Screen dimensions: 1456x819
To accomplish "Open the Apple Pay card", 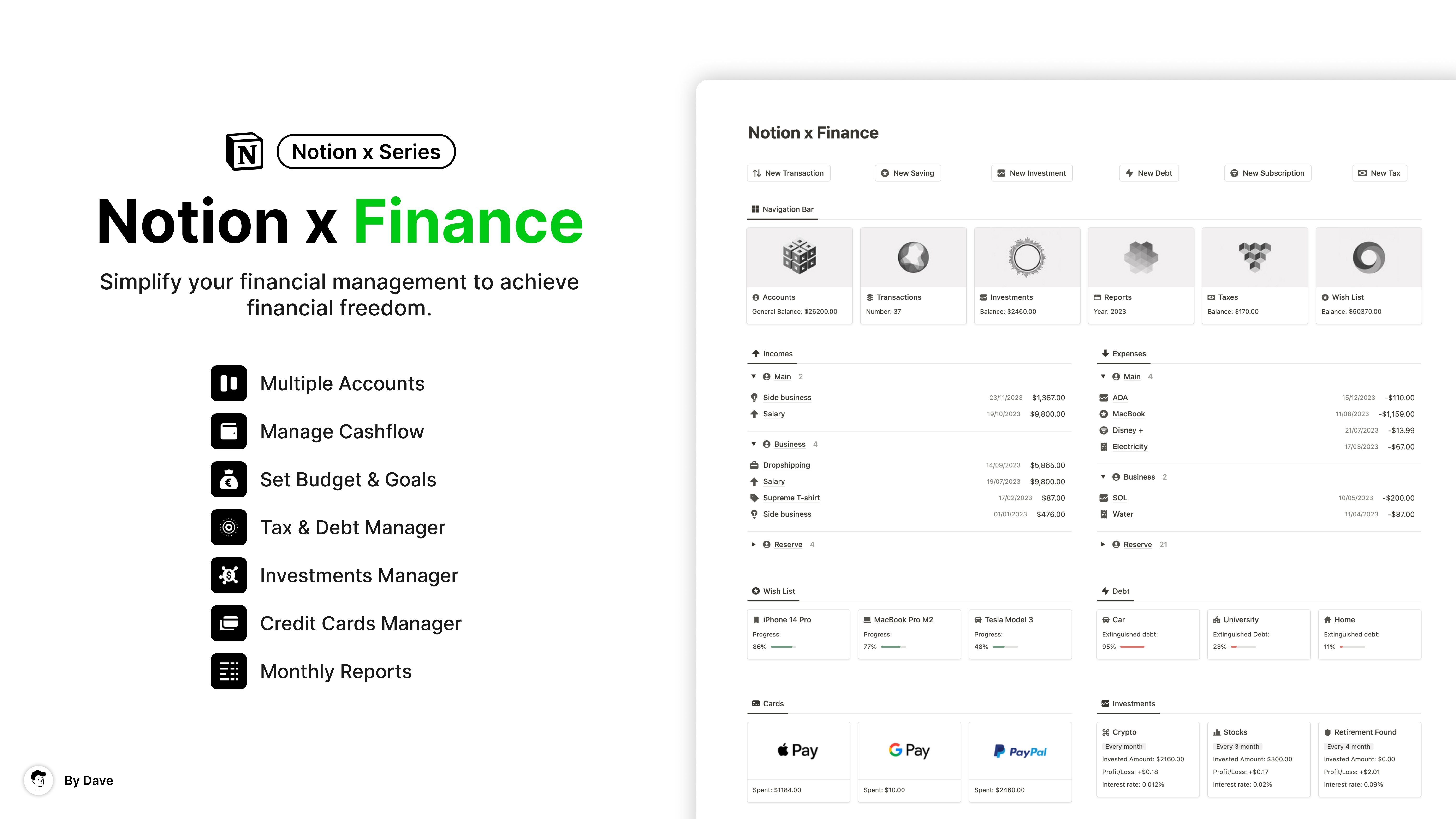I will pos(799,762).
